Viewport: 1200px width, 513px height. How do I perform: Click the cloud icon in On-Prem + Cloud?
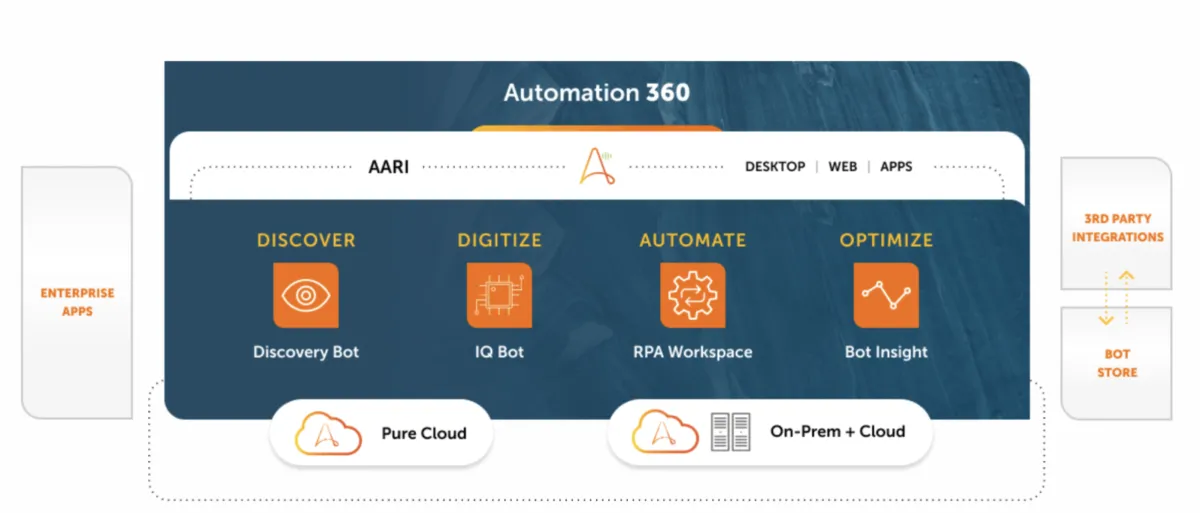(665, 432)
